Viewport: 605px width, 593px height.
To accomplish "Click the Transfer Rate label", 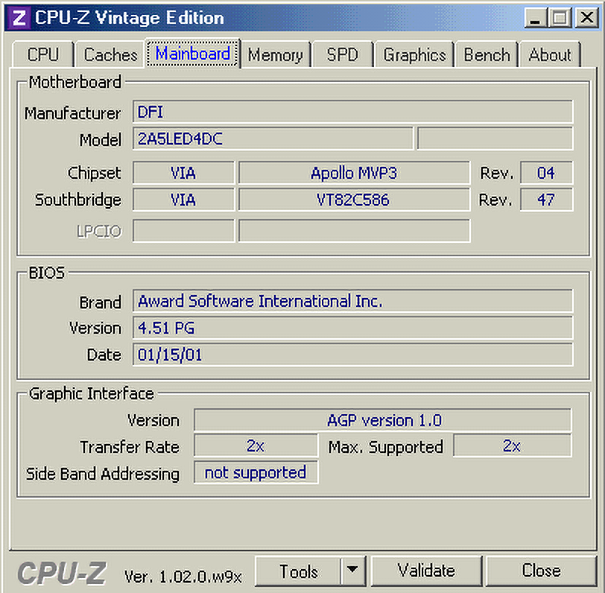I will [130, 448].
